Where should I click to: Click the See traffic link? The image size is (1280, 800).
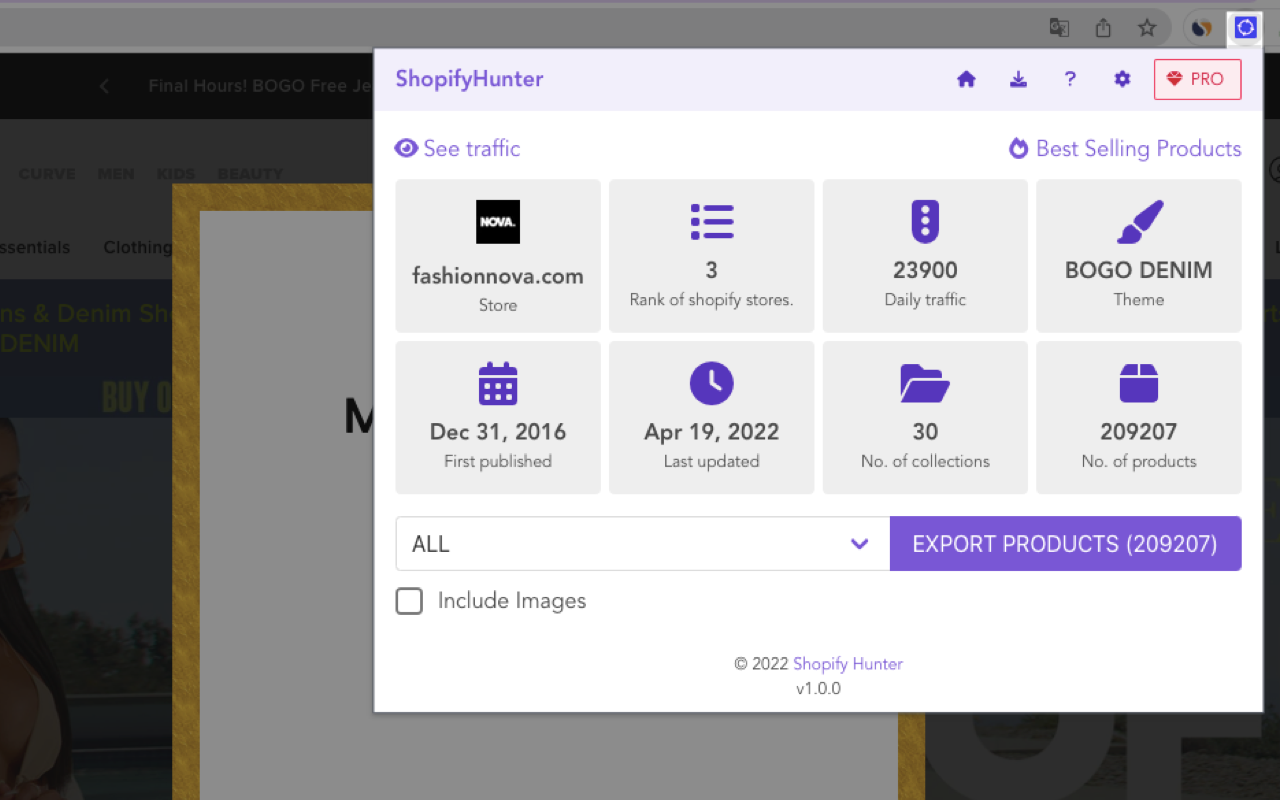457,149
